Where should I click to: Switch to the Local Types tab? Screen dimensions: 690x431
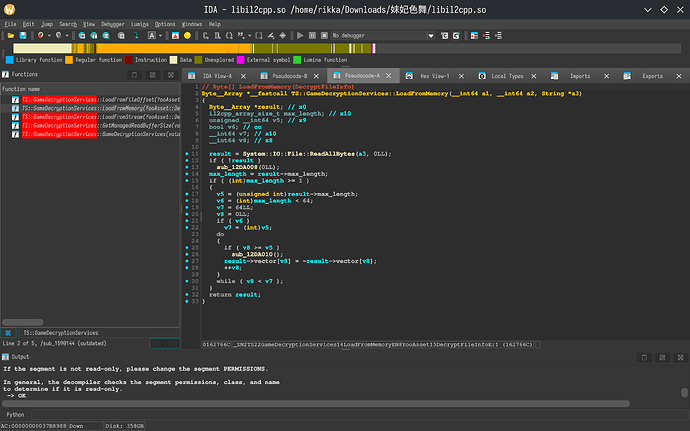tap(507, 76)
